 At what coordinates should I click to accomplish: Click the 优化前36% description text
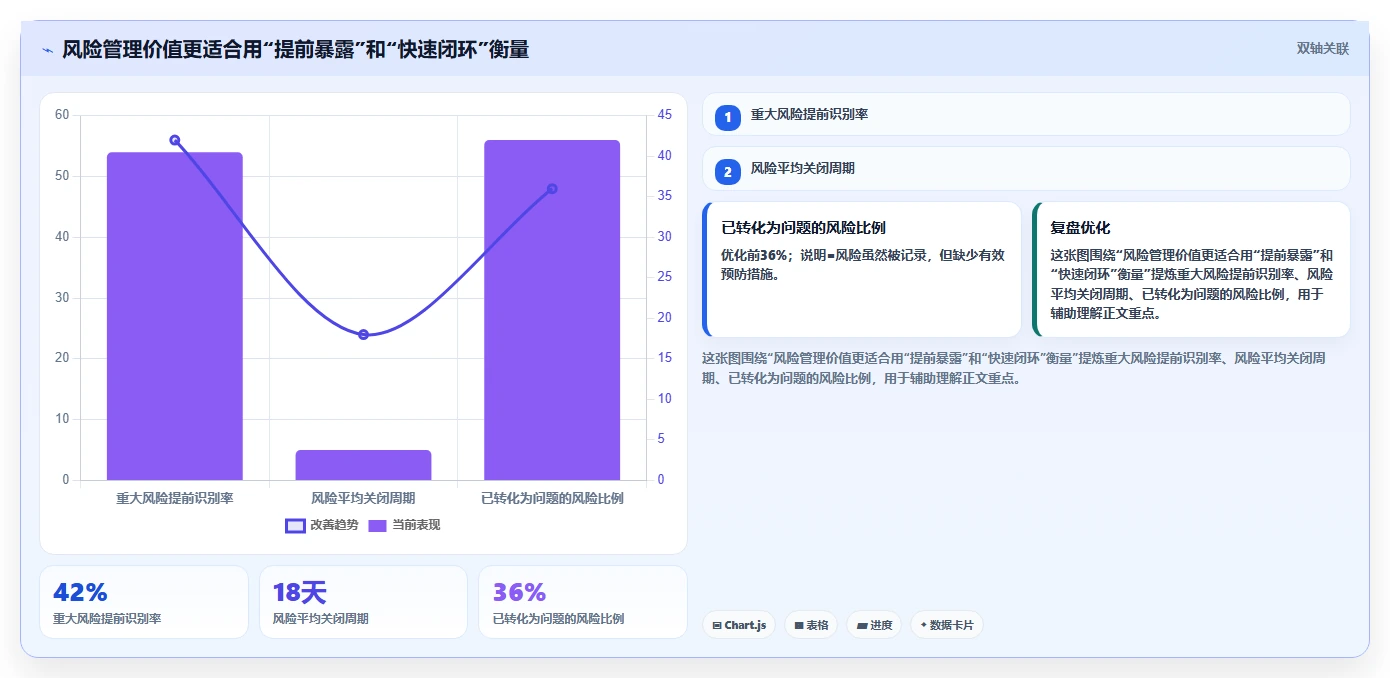863,264
